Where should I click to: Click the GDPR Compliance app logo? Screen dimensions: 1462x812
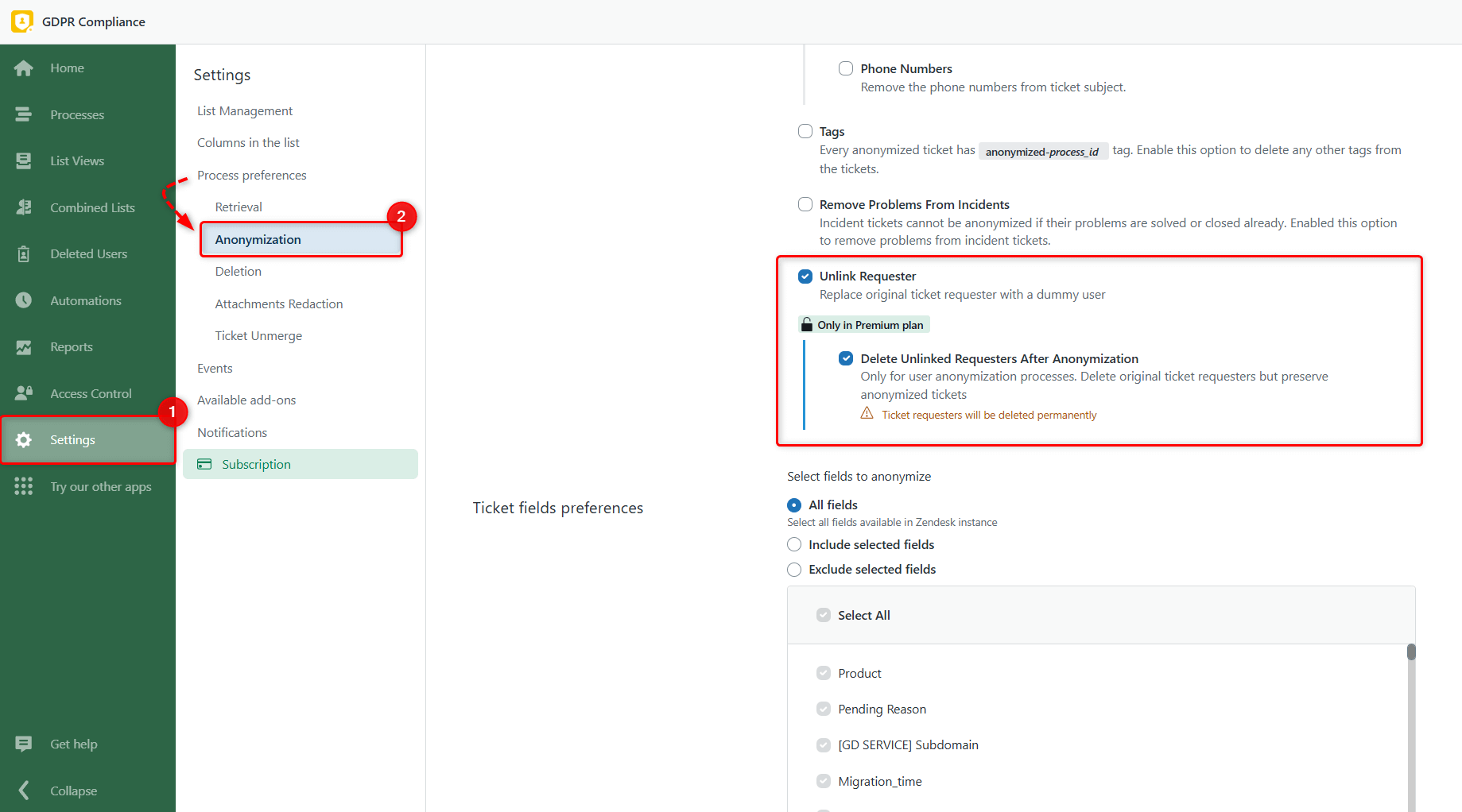point(21,21)
